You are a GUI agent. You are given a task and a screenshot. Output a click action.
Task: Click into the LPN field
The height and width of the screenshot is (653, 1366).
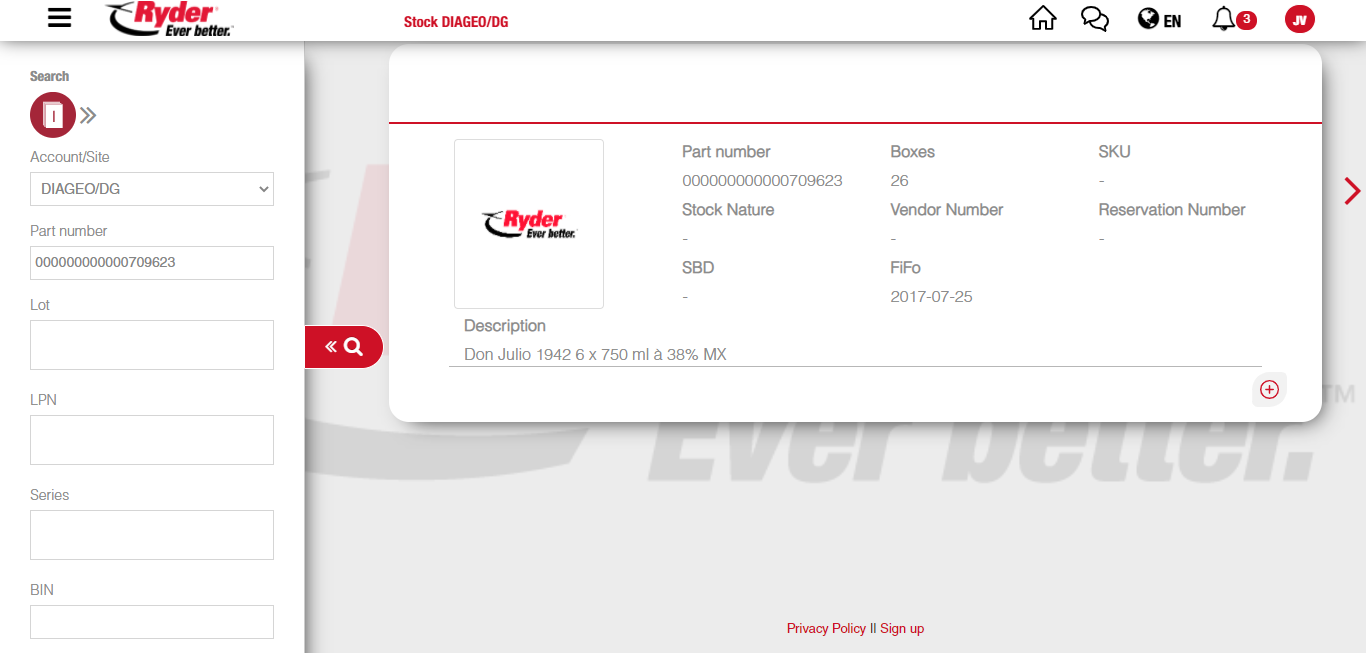[x=152, y=440]
